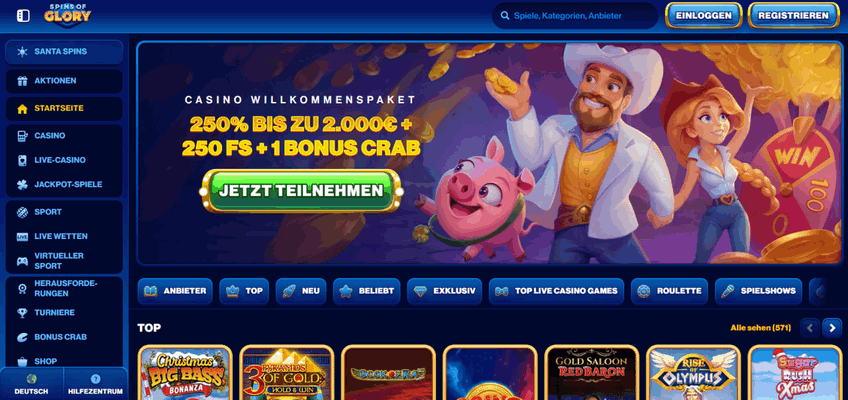Open the Hilfezentrum help button
This screenshot has width=848, height=400.
96,384
